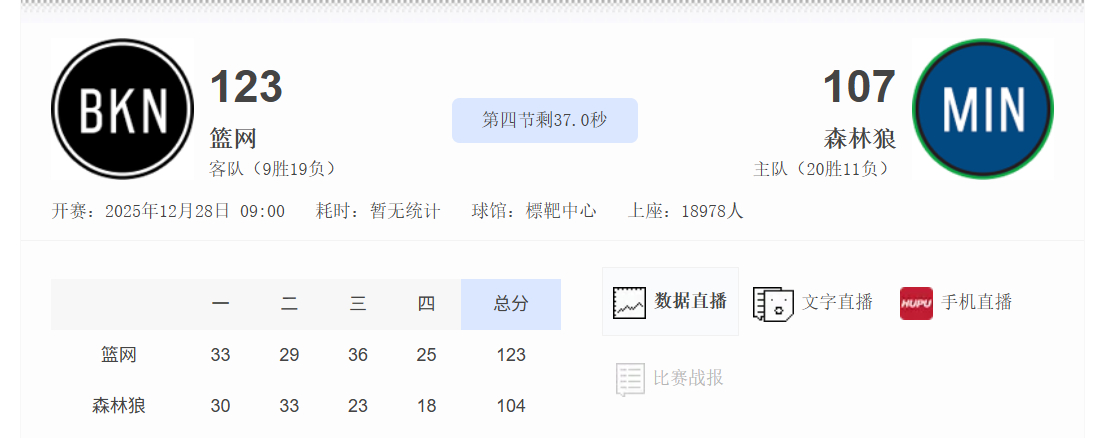Click the 总分 column header

point(511,304)
